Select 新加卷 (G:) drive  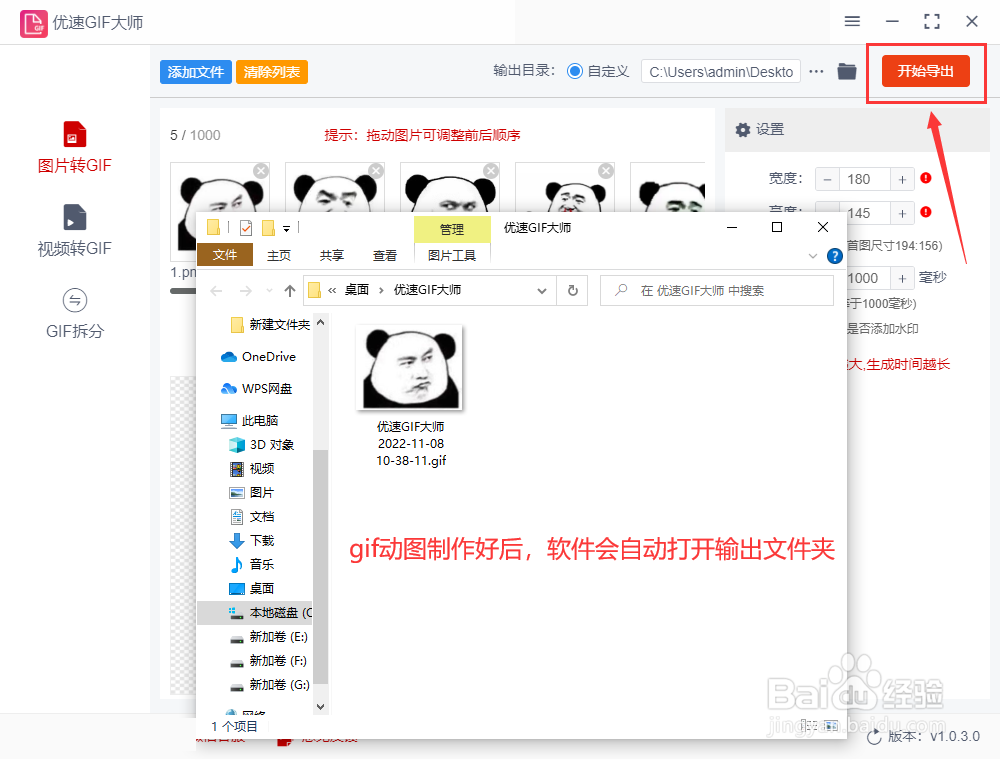[270, 685]
